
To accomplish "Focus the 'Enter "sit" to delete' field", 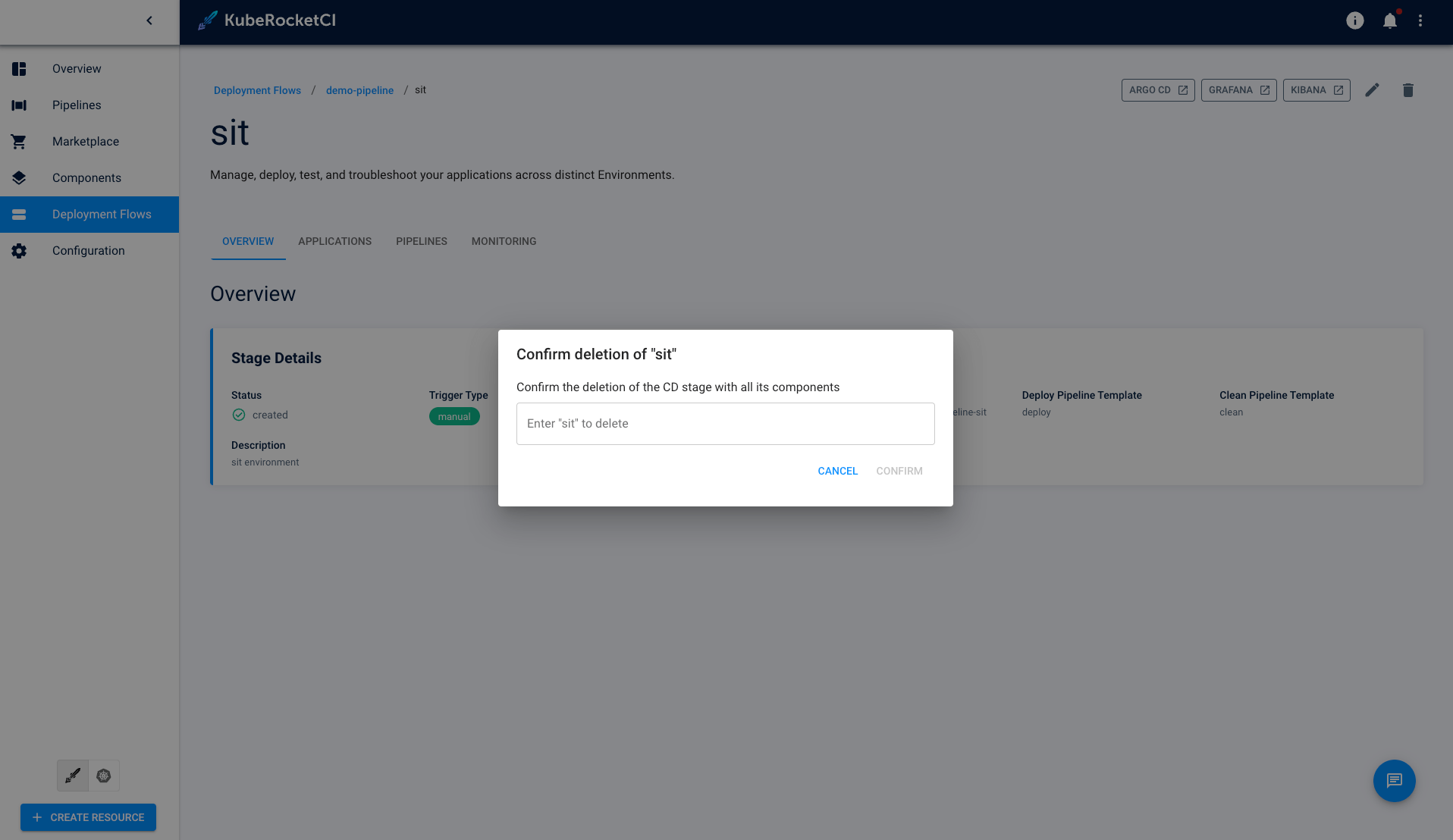I will pyautogui.click(x=725, y=424).
